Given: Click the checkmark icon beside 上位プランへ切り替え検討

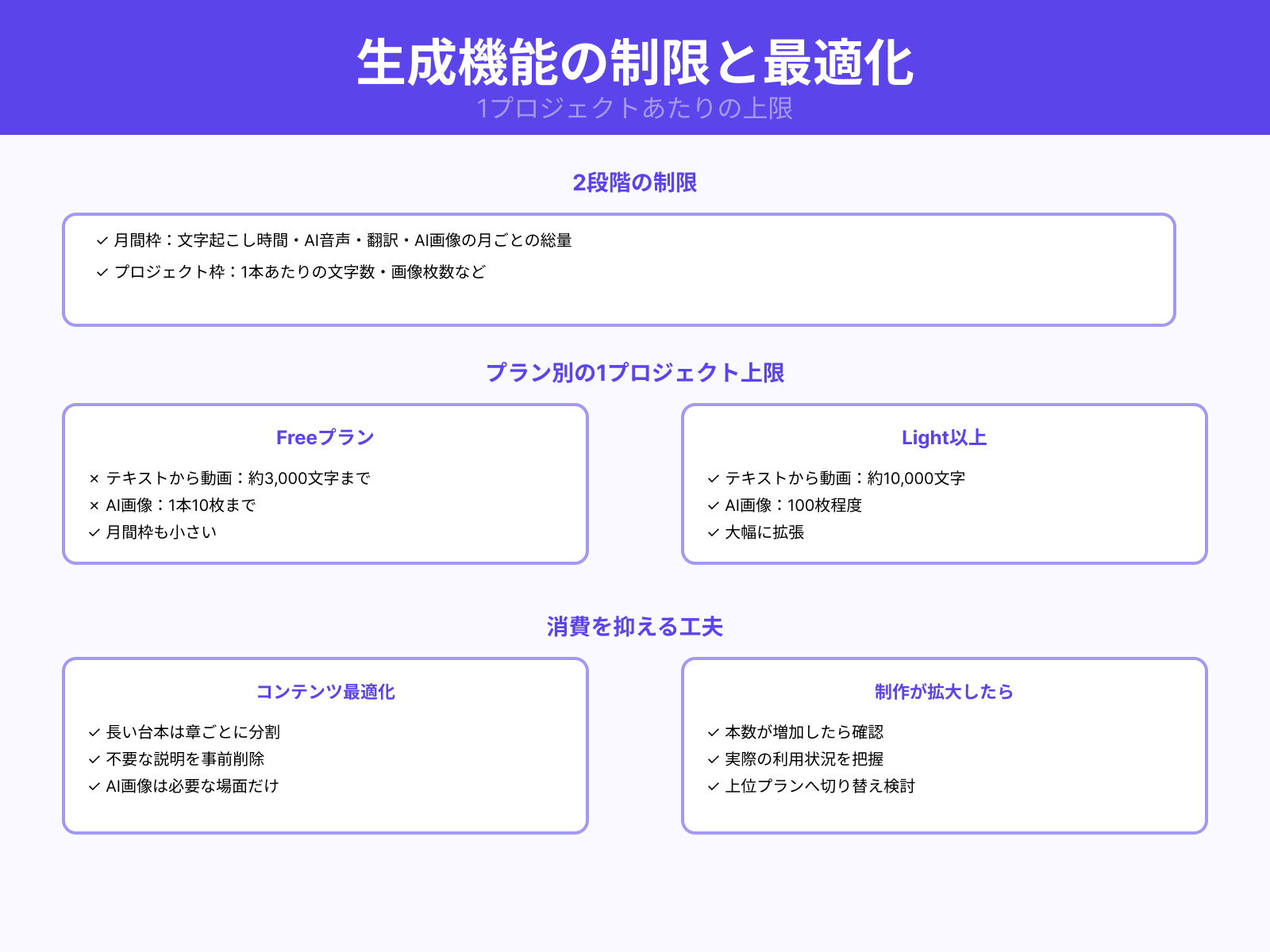Looking at the screenshot, I should [712, 787].
